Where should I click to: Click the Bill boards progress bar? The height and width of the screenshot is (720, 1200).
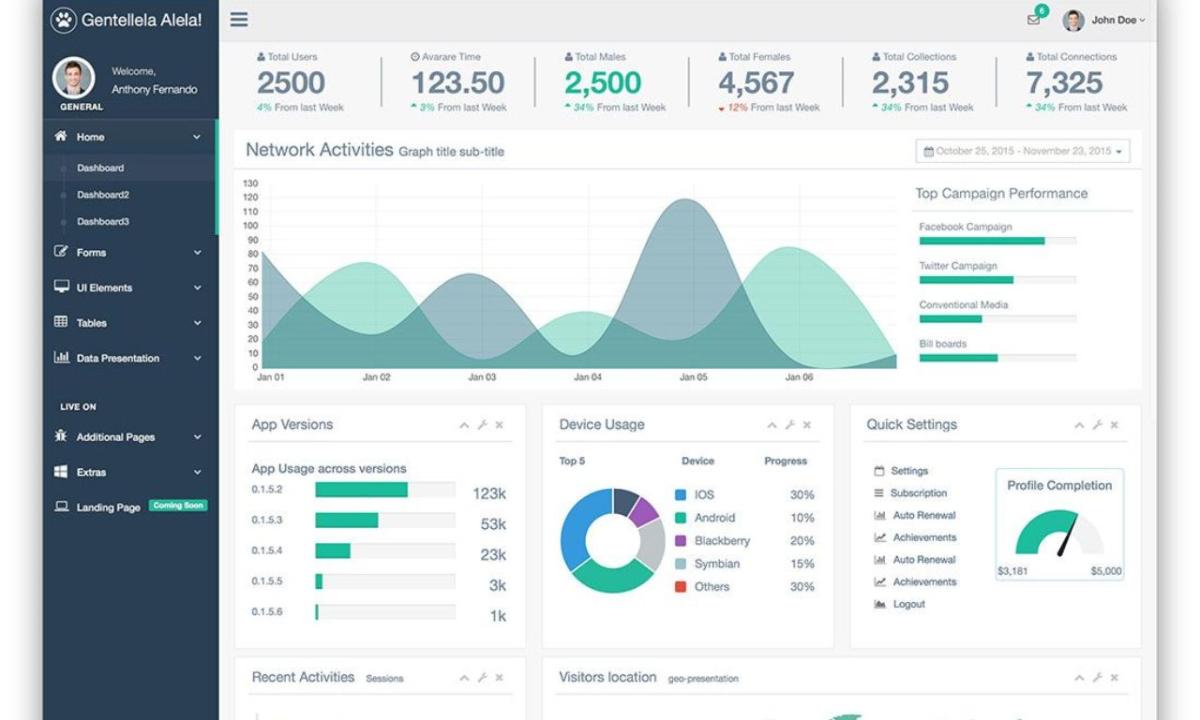pos(998,358)
